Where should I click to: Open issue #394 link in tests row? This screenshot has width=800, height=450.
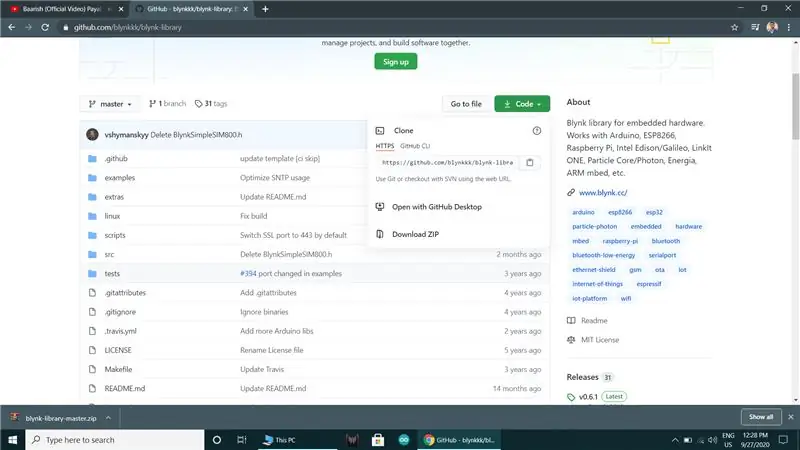(248, 273)
